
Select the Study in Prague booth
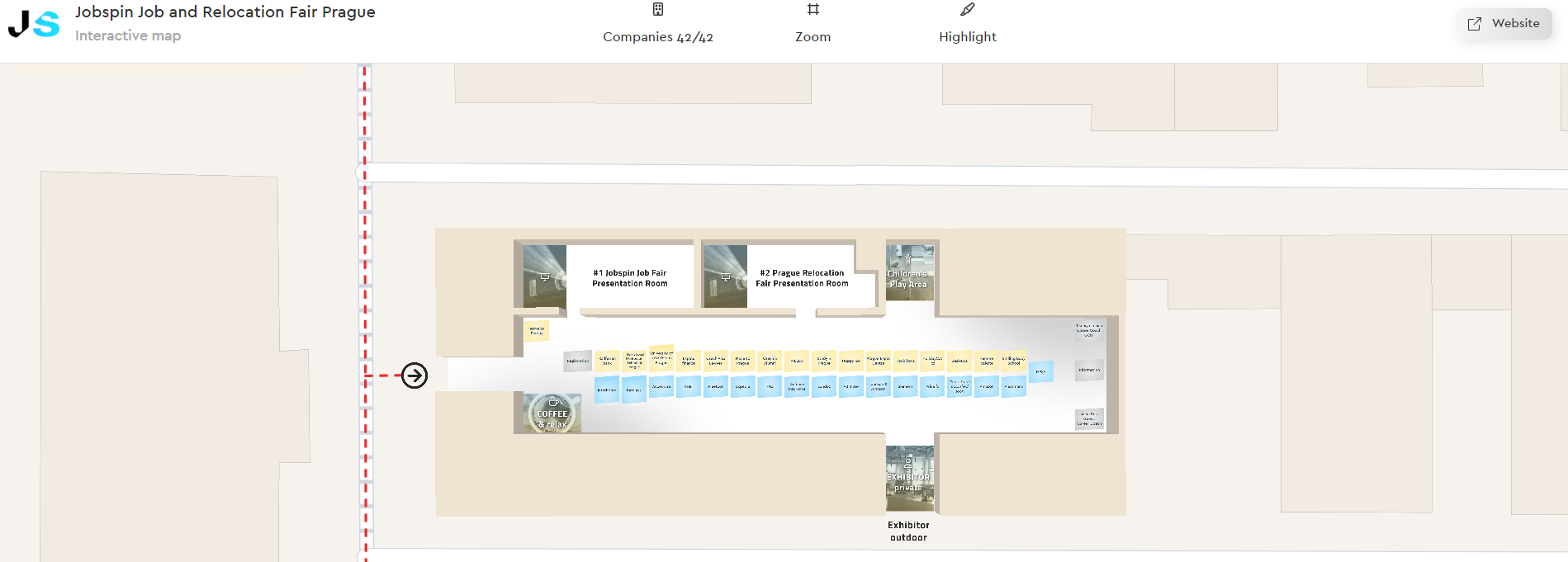pos(824,361)
